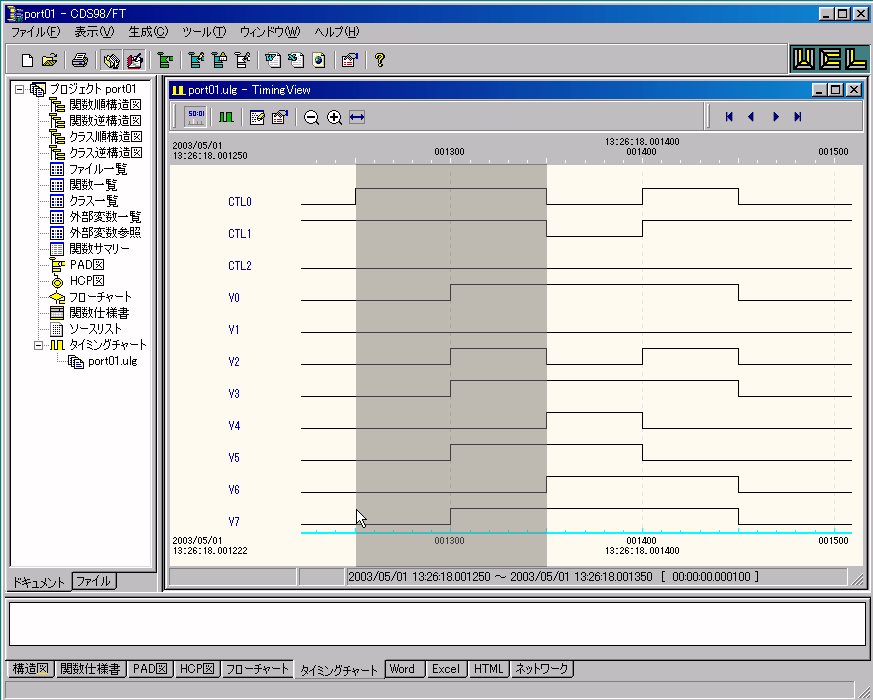Click the Excel tab at the bottom
The width and height of the screenshot is (873, 700).
[x=445, y=669]
